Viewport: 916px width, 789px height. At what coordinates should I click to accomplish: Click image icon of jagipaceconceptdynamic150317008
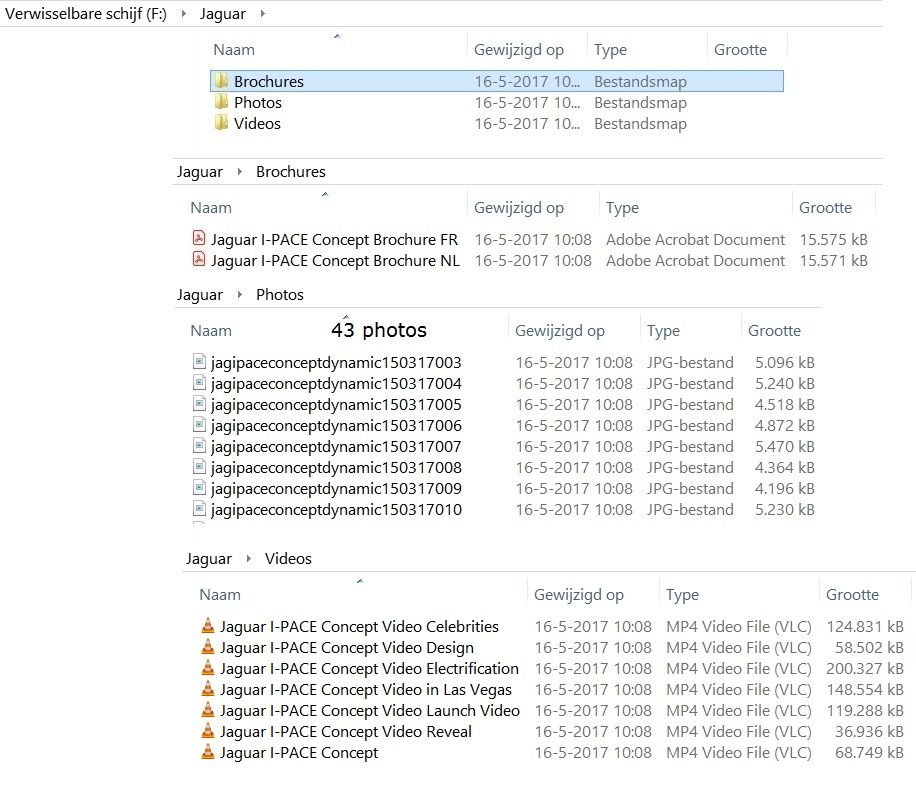[x=199, y=467]
